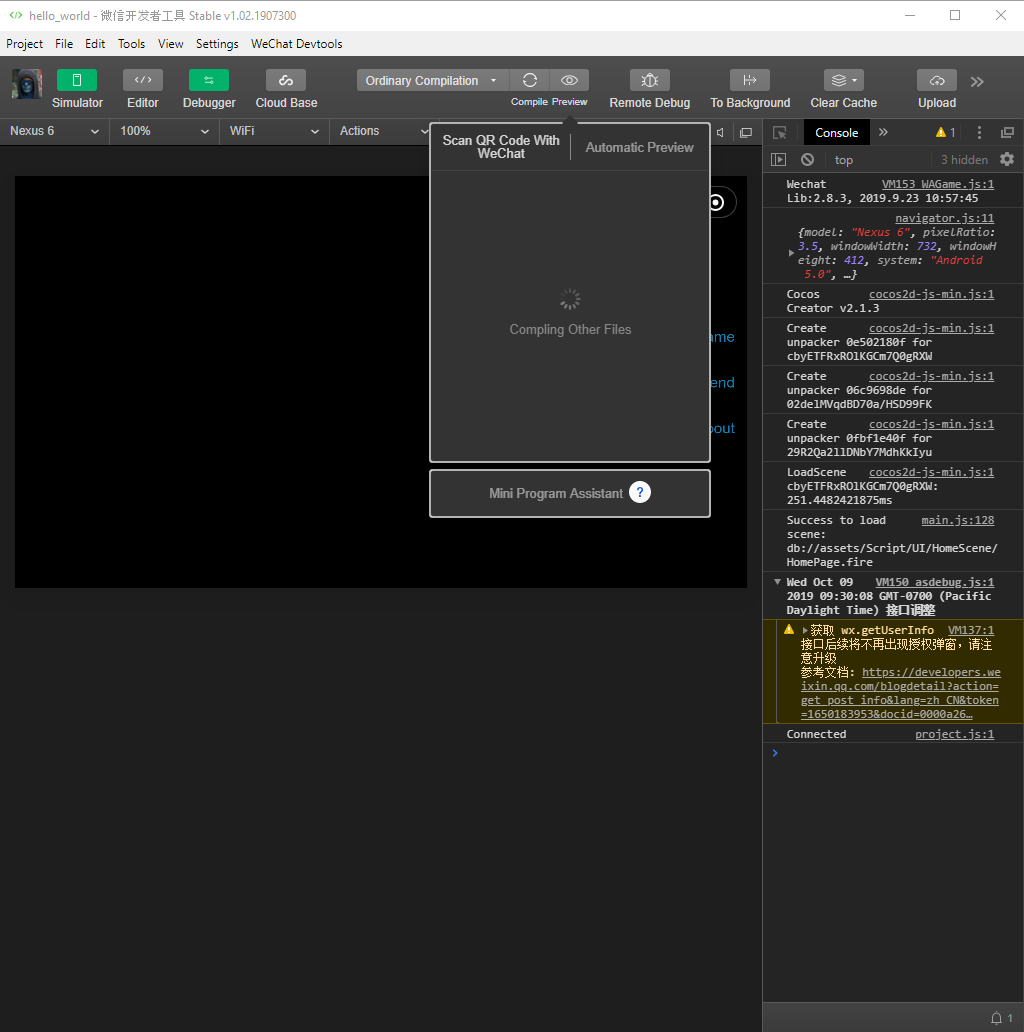The width and height of the screenshot is (1024, 1032).
Task: Start Remote Debug
Action: [650, 80]
